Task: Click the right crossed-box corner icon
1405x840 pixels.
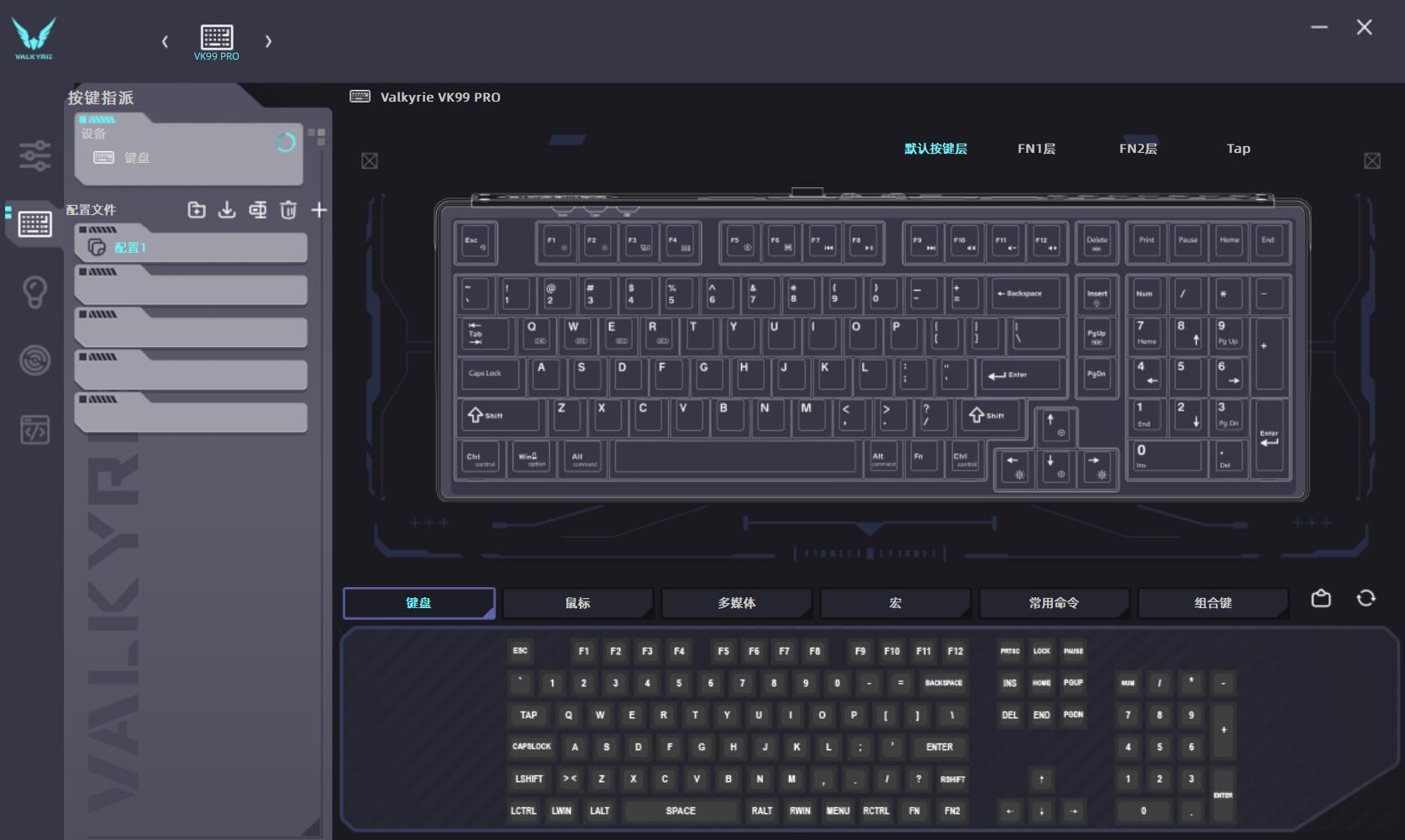Action: 1372,160
